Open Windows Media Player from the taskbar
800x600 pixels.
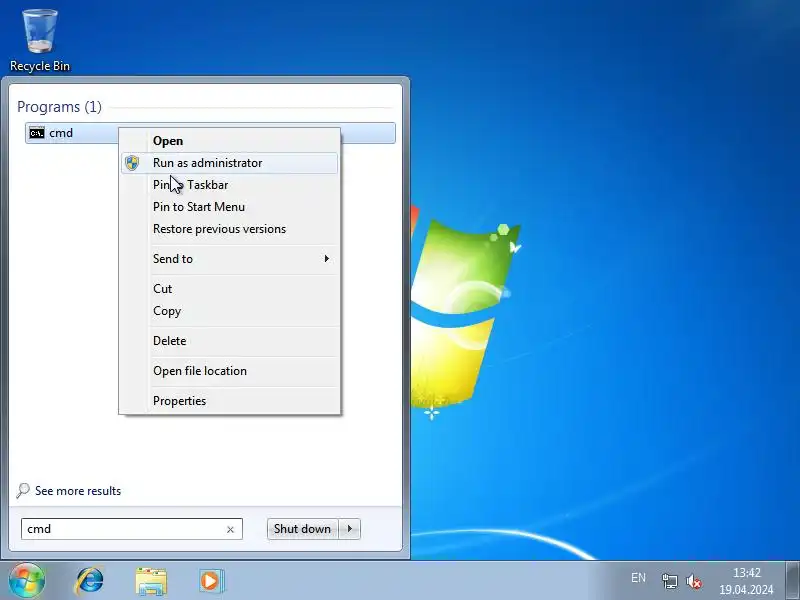(x=211, y=581)
